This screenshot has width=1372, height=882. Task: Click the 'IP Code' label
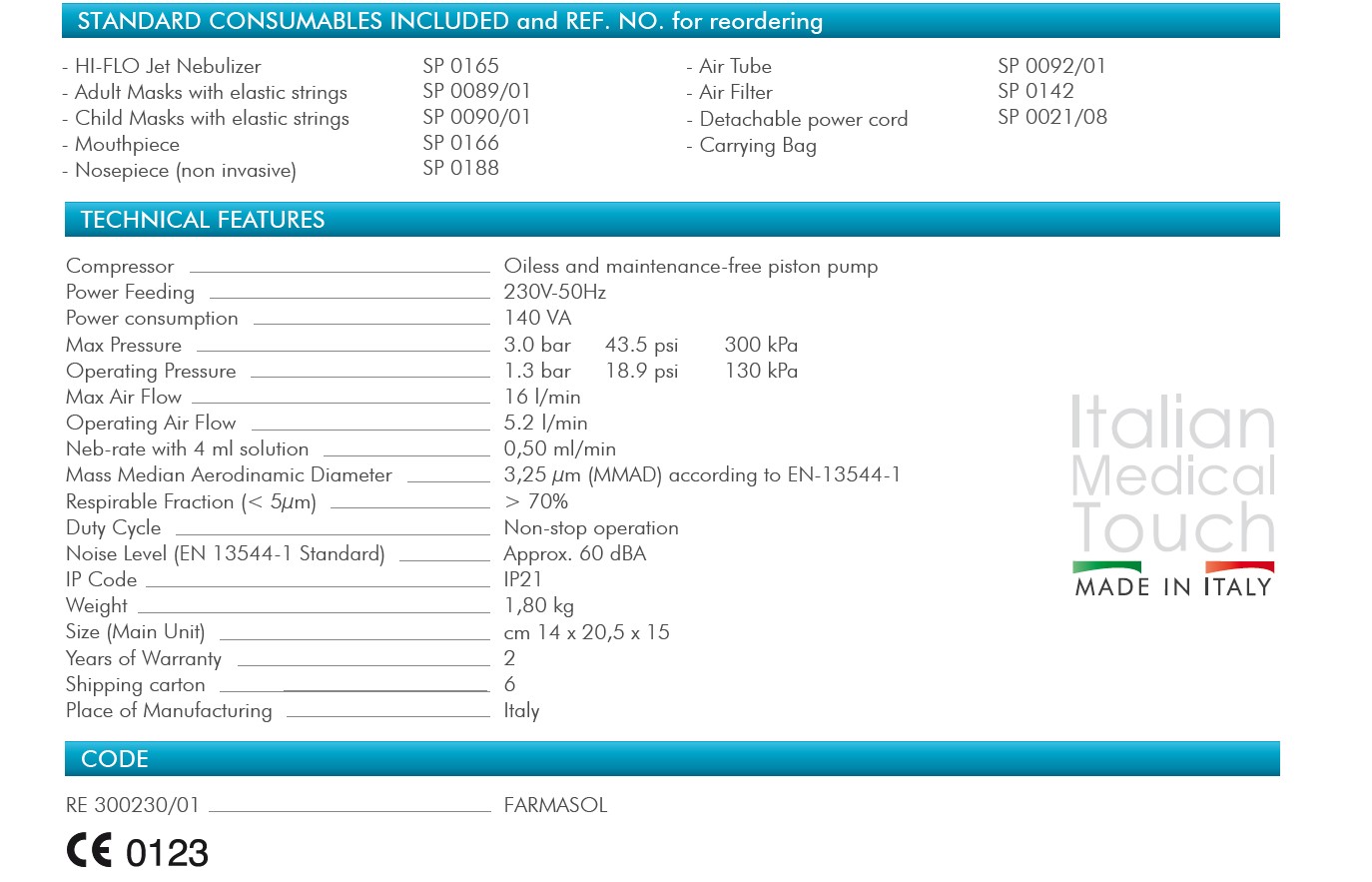point(101,580)
